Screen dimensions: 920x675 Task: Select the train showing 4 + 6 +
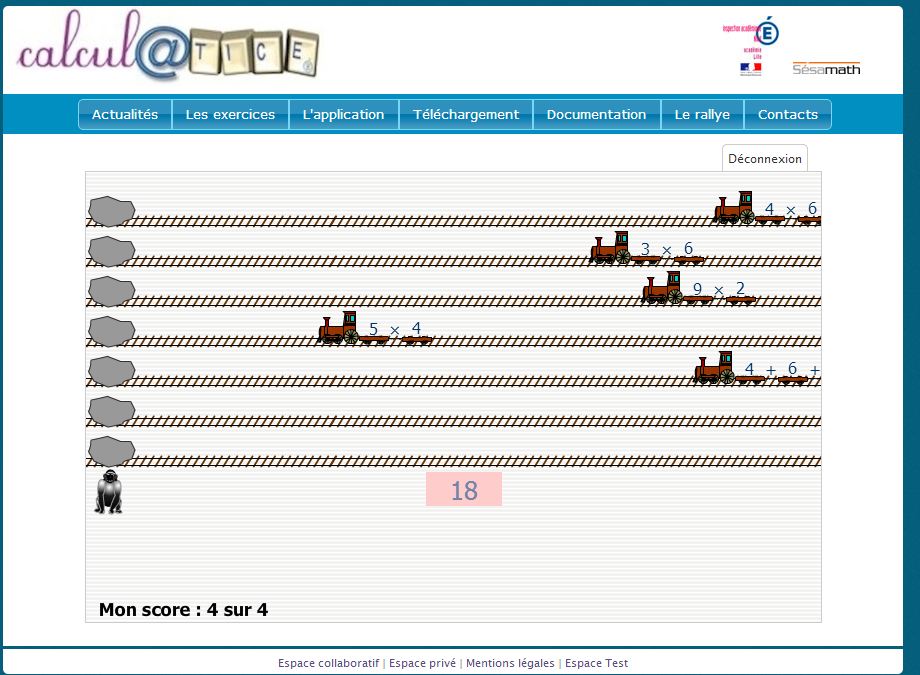click(x=756, y=370)
